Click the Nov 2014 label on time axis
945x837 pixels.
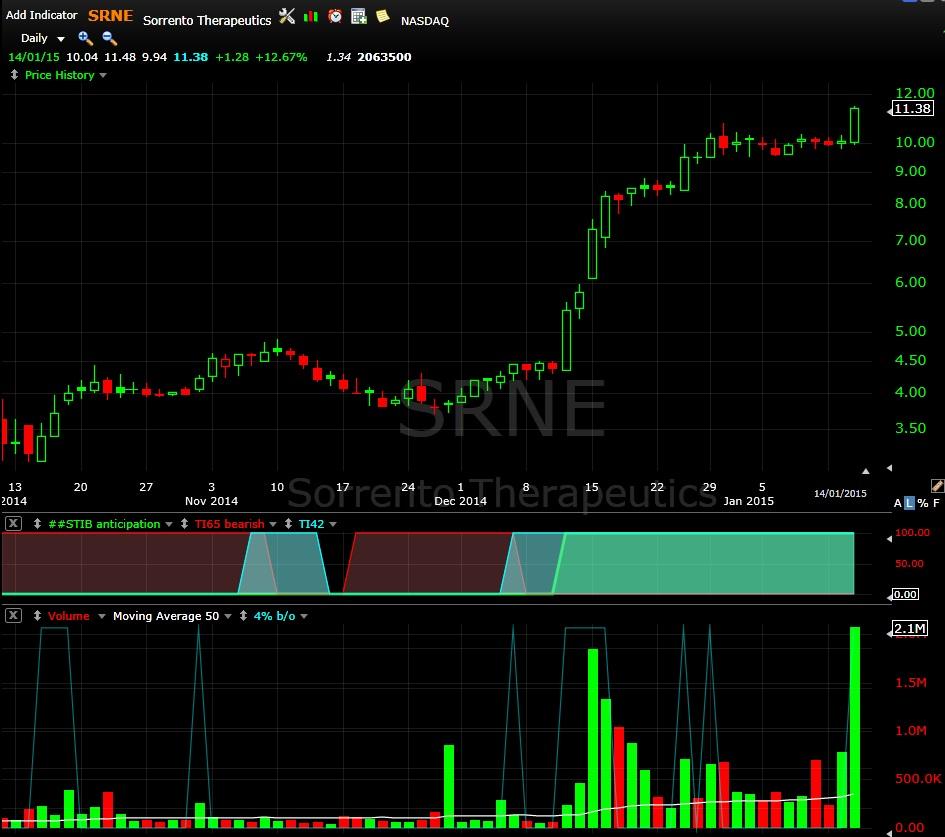pos(212,501)
